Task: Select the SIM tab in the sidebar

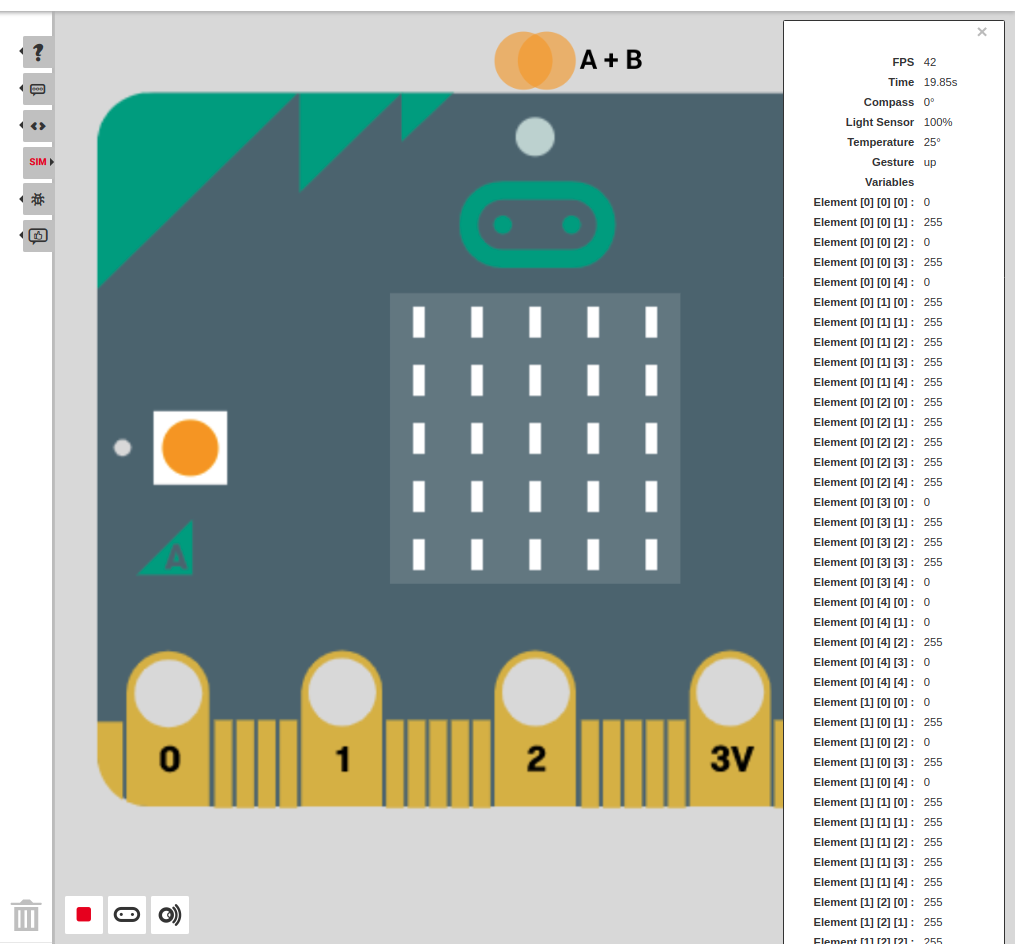Action: [38, 162]
